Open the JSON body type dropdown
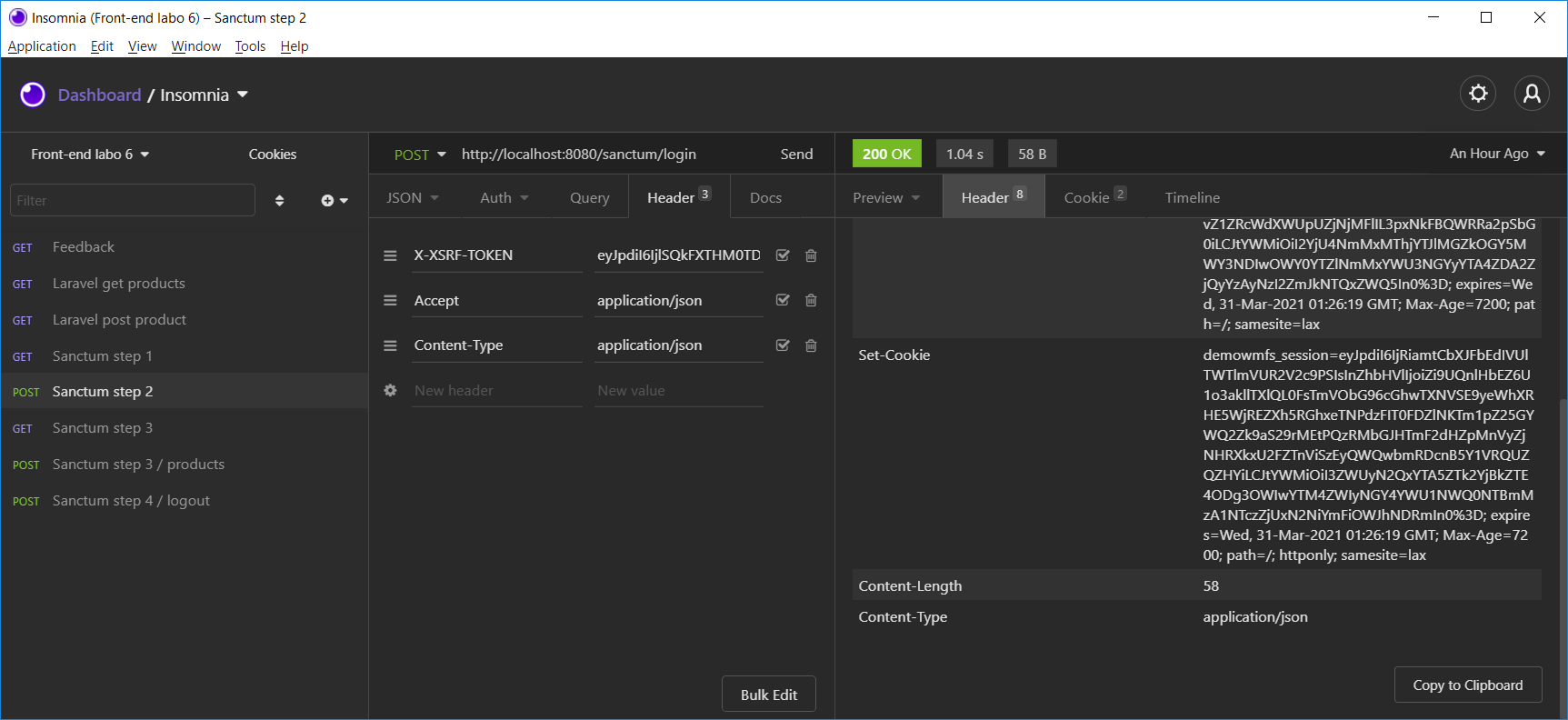Image resolution: width=1568 pixels, height=720 pixels. click(413, 197)
